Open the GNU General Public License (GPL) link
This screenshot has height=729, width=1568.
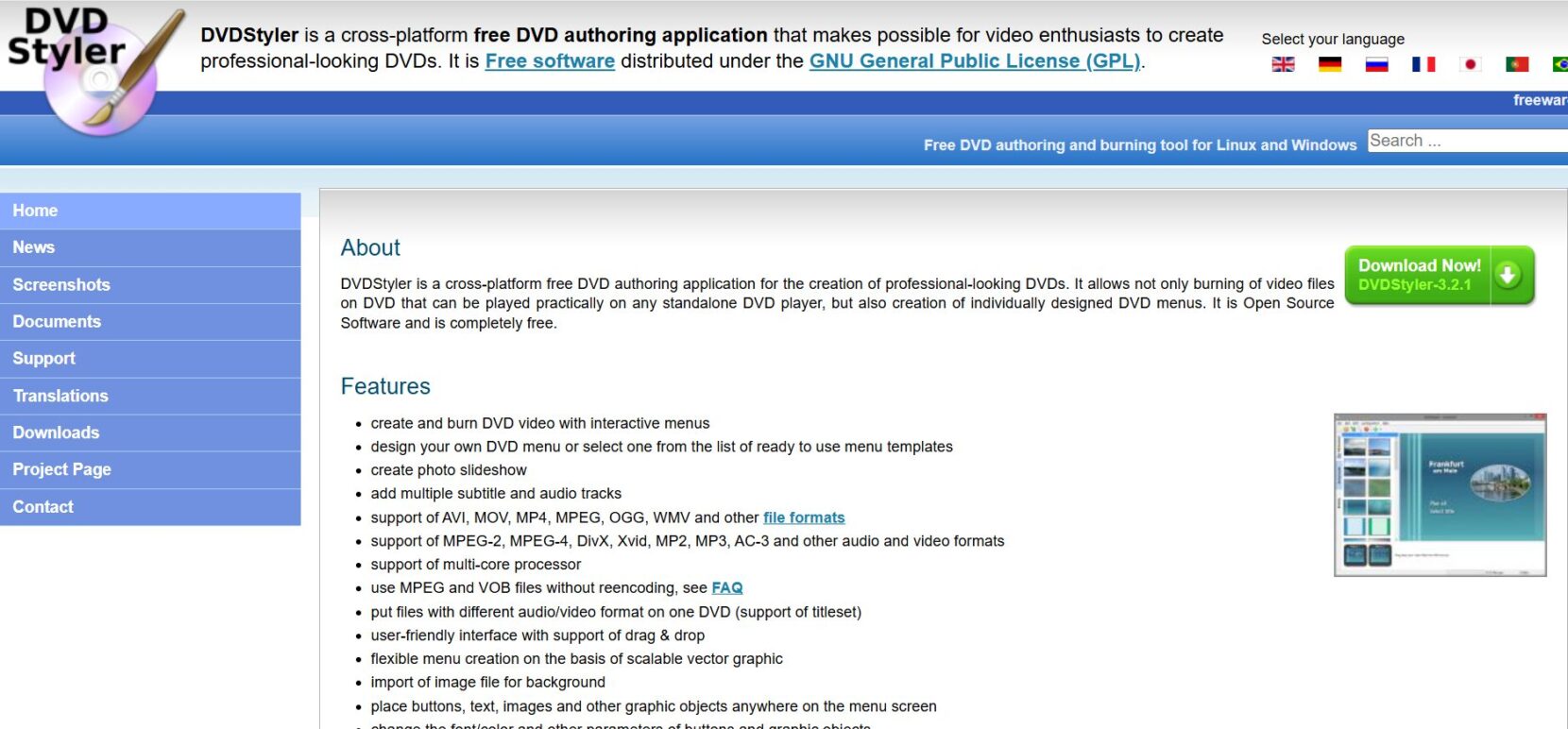pyautogui.click(x=975, y=61)
